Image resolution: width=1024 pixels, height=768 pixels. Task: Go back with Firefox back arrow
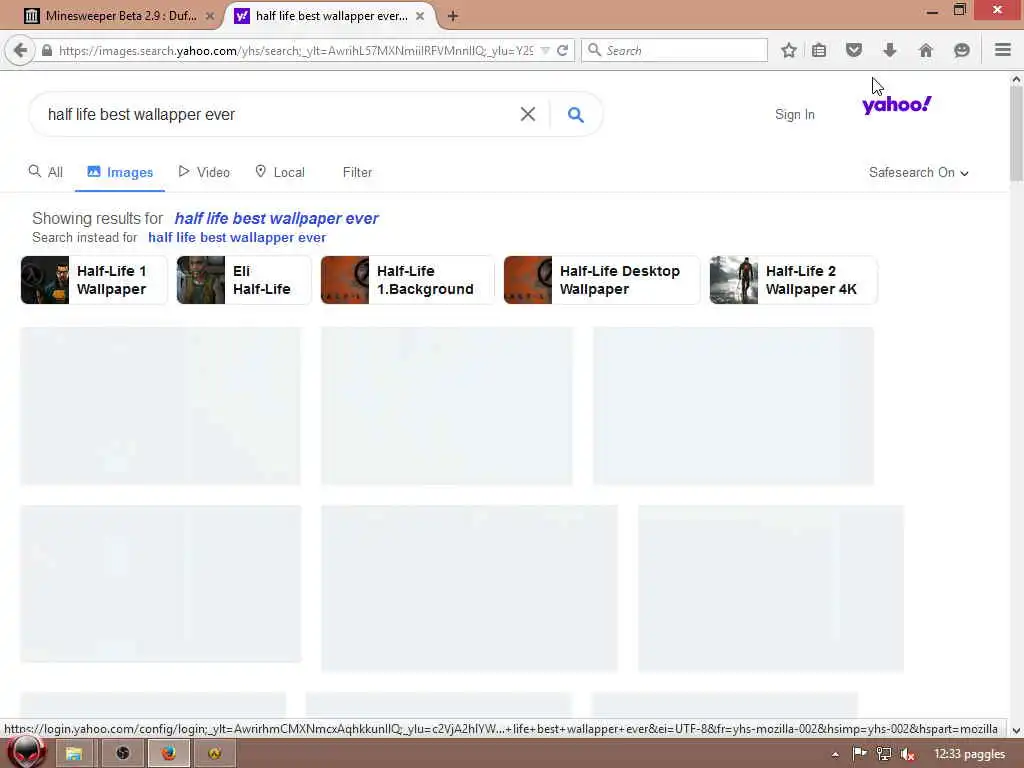coord(20,50)
